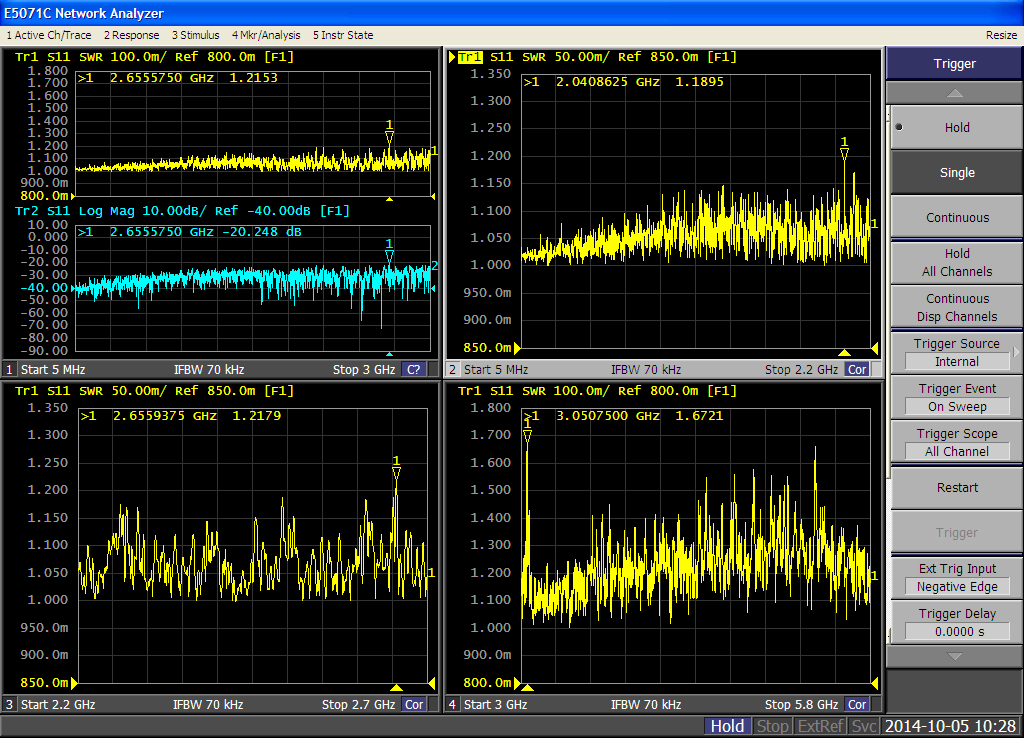Click the C? indicator in channel 1 status bar

[414, 370]
